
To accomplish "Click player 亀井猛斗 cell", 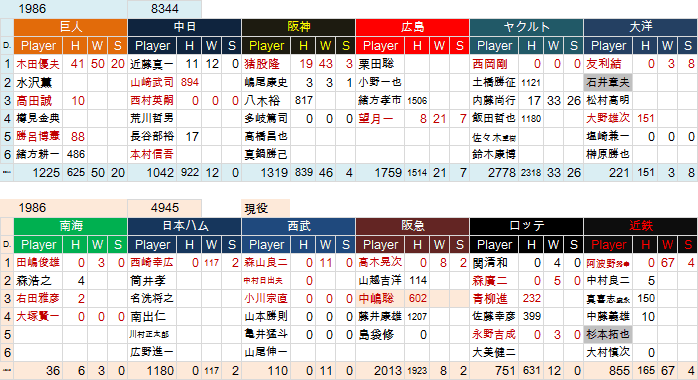I will pyautogui.click(x=266, y=335).
